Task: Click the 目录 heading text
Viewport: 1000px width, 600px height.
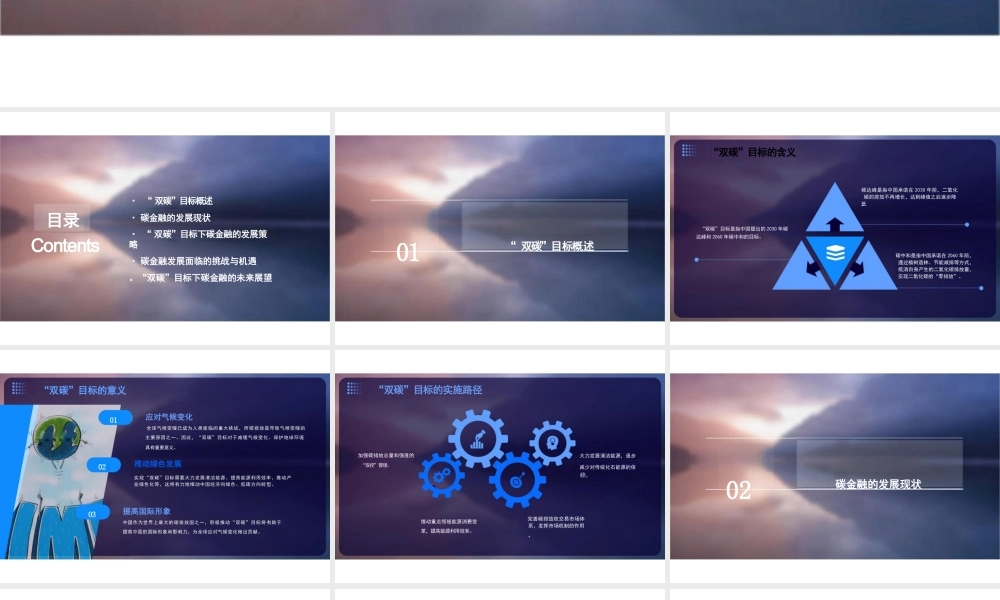Action: [x=63, y=221]
